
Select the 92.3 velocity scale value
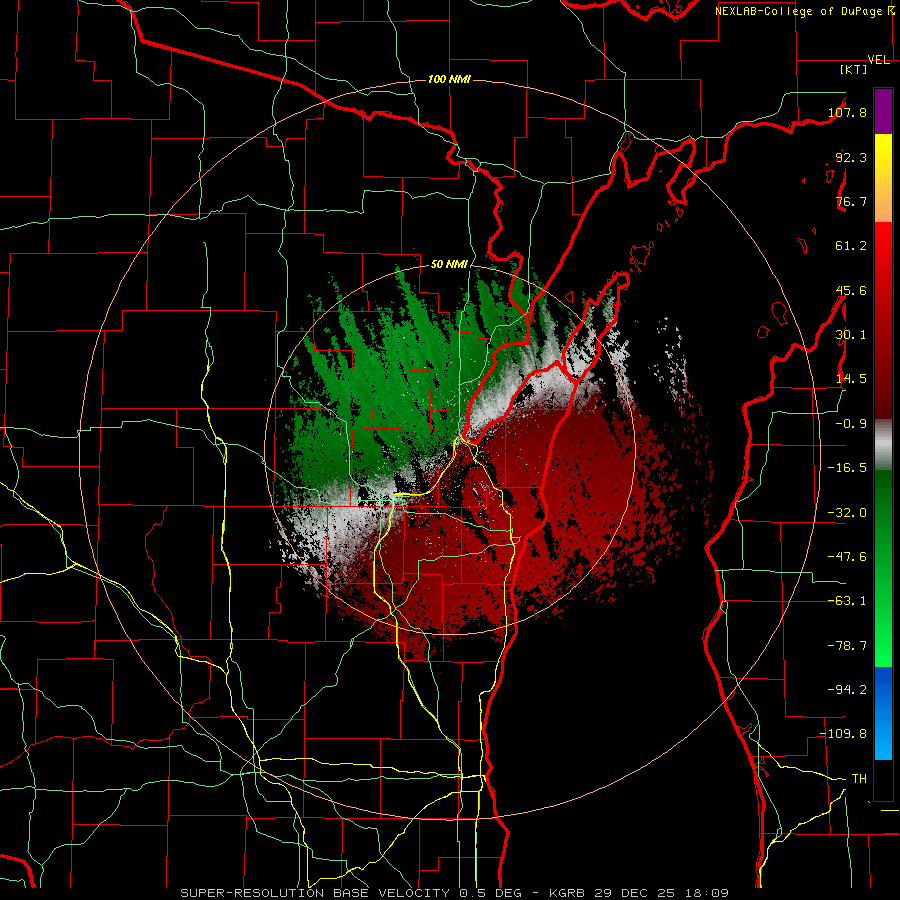point(851,157)
